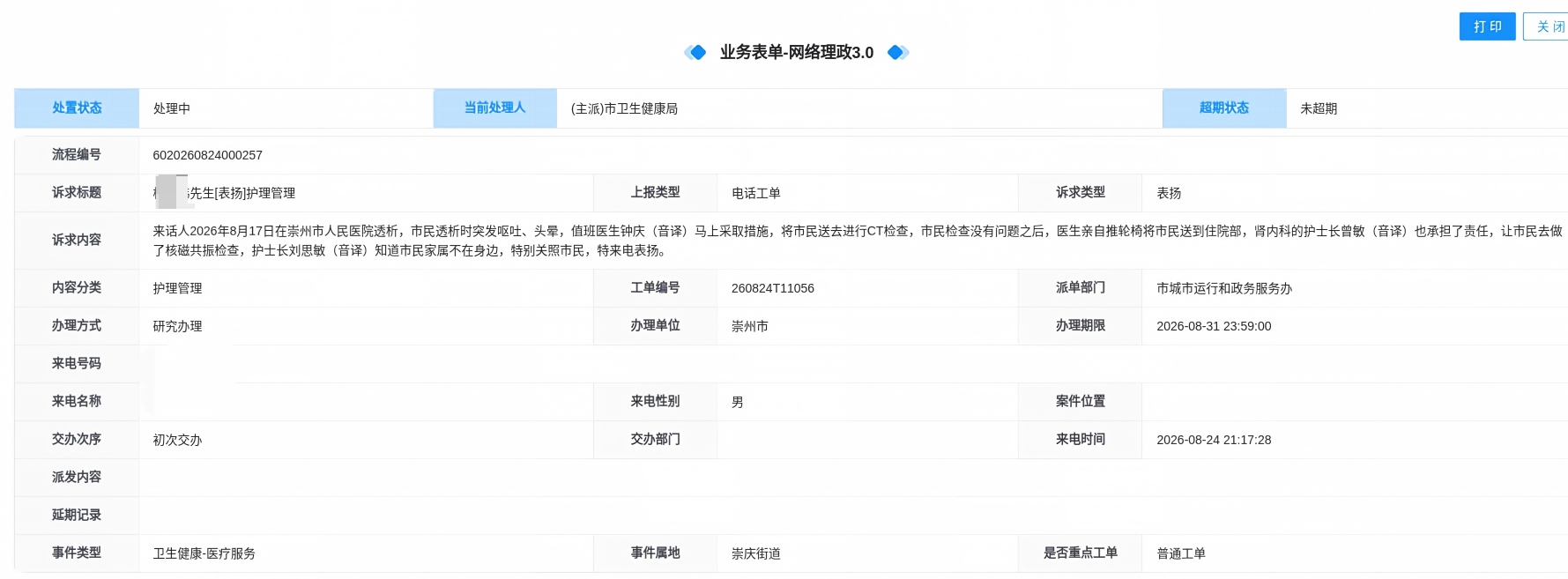The width and height of the screenshot is (1568, 579).
Task: Click the 流程编号 label
Action: (x=77, y=154)
